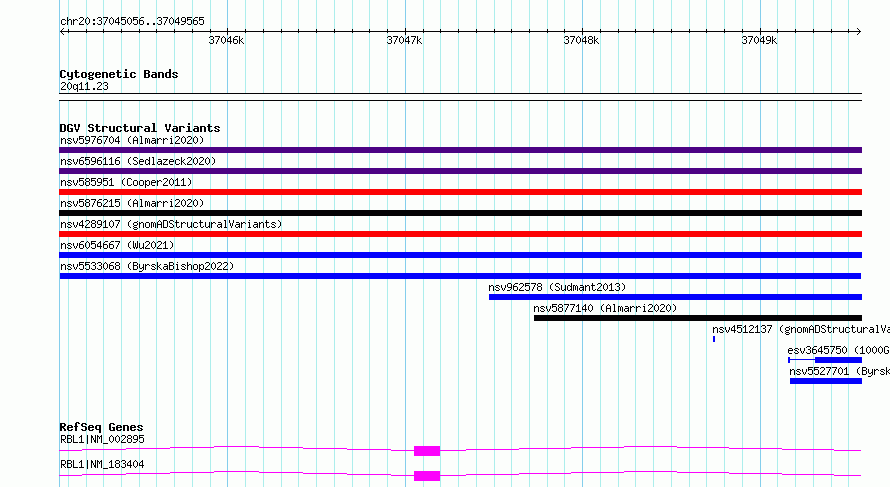Click the 37047k ruler tick label
Viewport: 890px width, 487px height.
404,40
